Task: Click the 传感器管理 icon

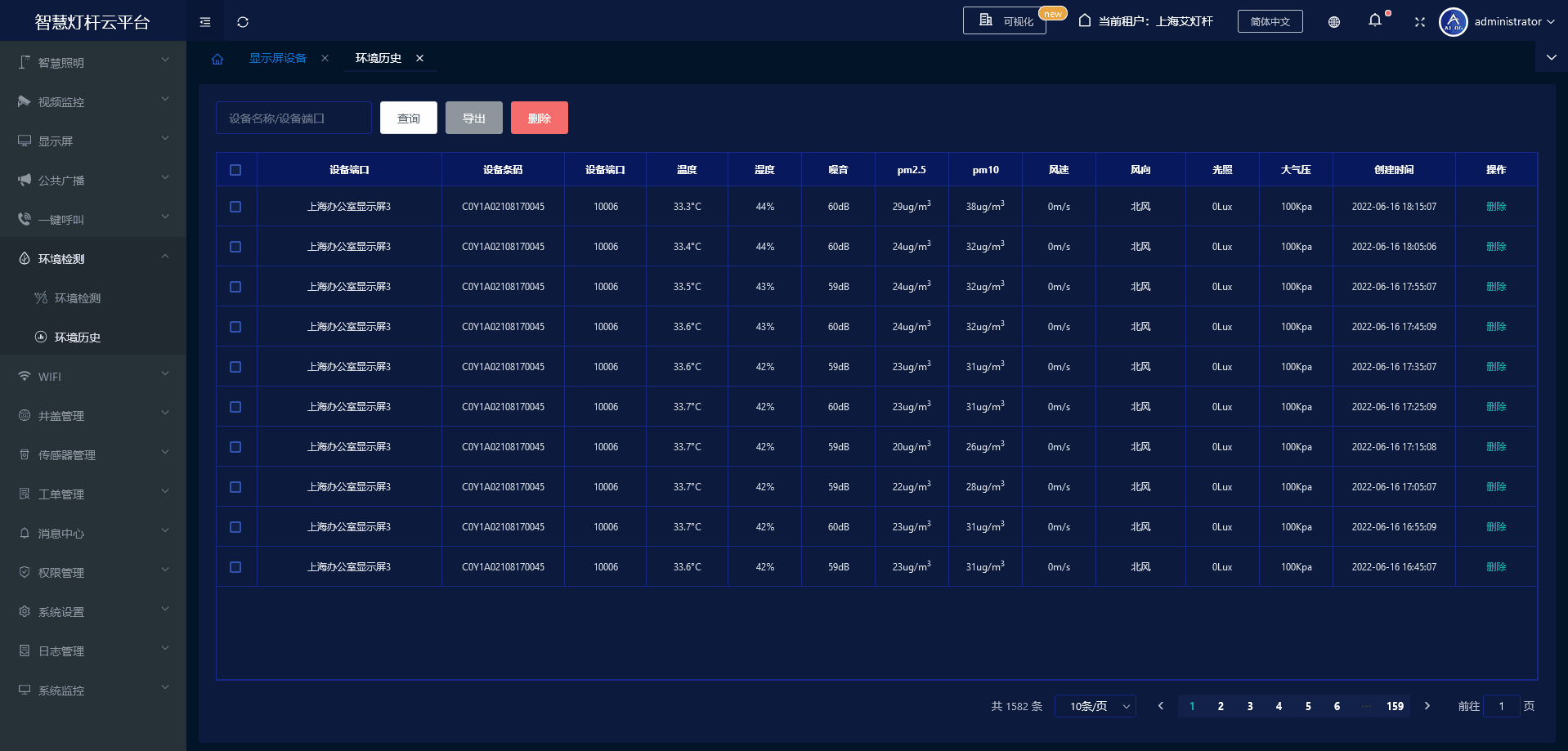Action: coord(25,454)
